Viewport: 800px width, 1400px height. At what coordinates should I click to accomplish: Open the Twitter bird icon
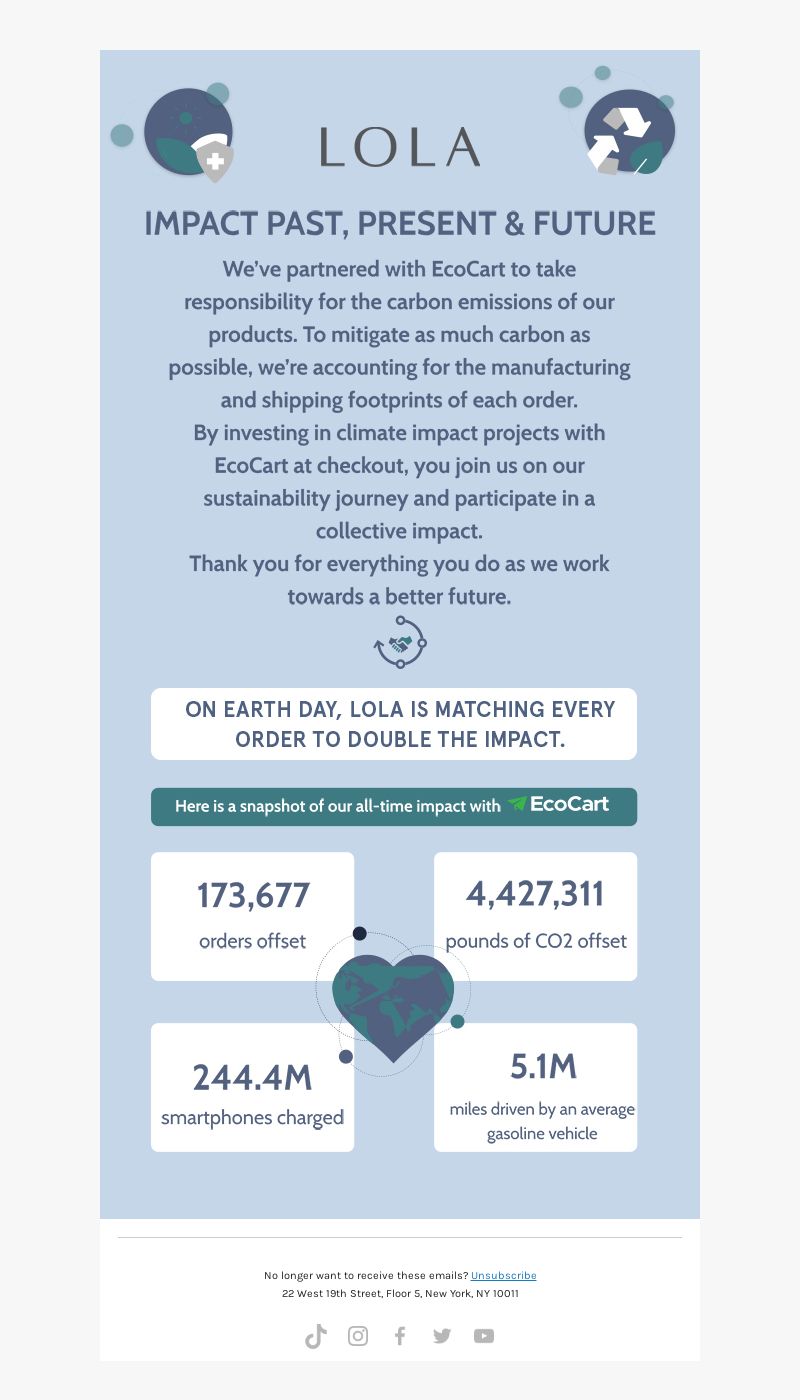coord(442,1336)
